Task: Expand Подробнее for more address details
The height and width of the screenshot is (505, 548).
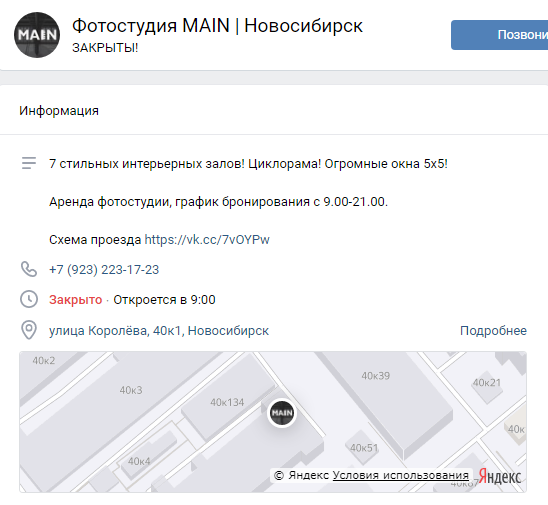Action: click(x=493, y=331)
